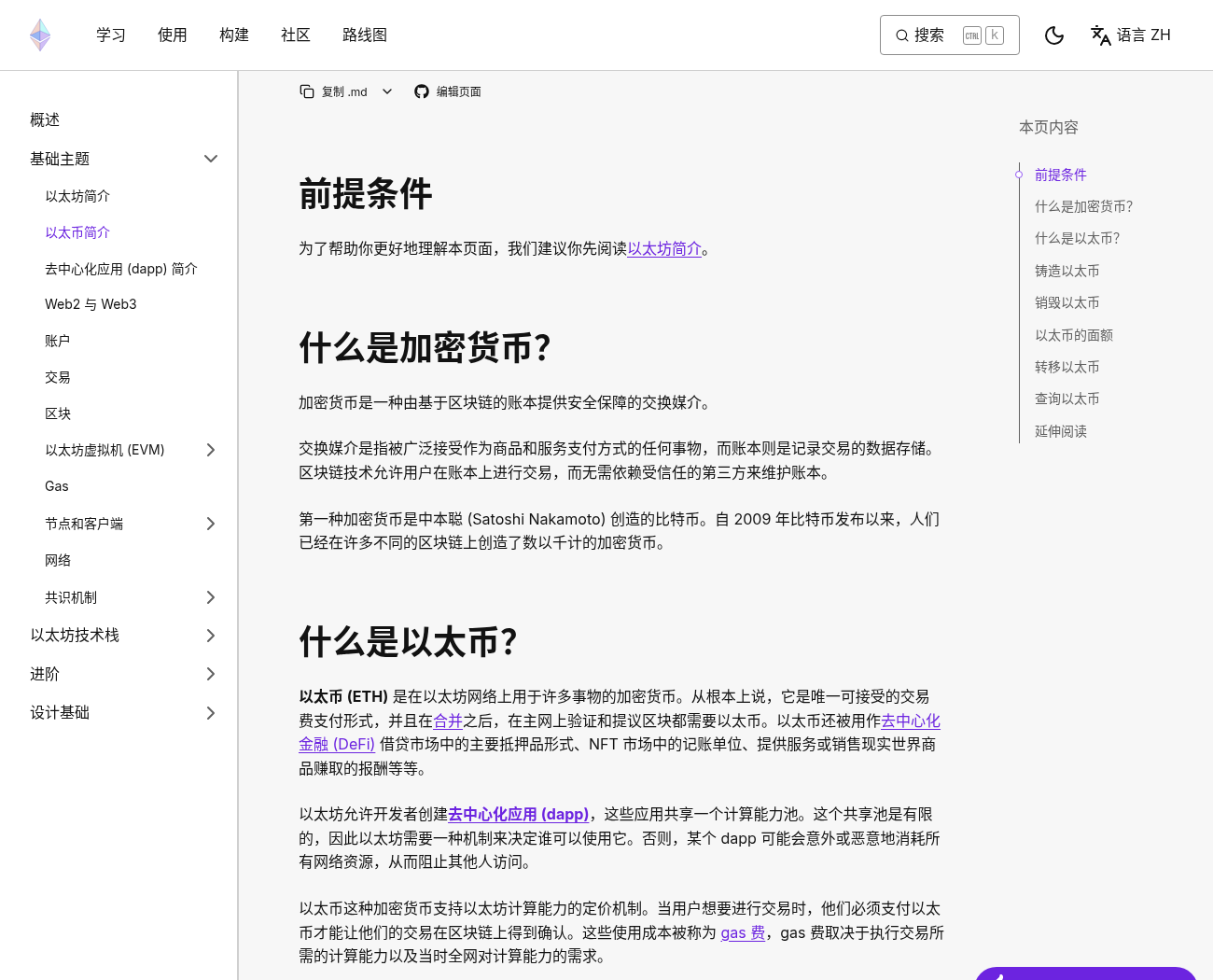The image size is (1213, 980).
Task: Follow the 去中心化应用 (dapp) article link
Action: click(519, 814)
